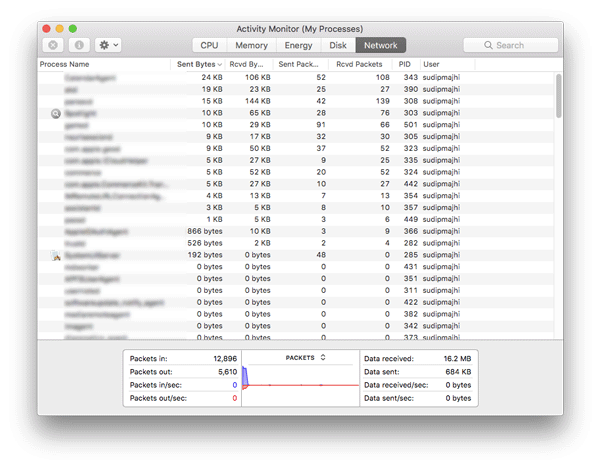Select the row with PID 311
Viewport: 600px width, 468px height.
296,291
